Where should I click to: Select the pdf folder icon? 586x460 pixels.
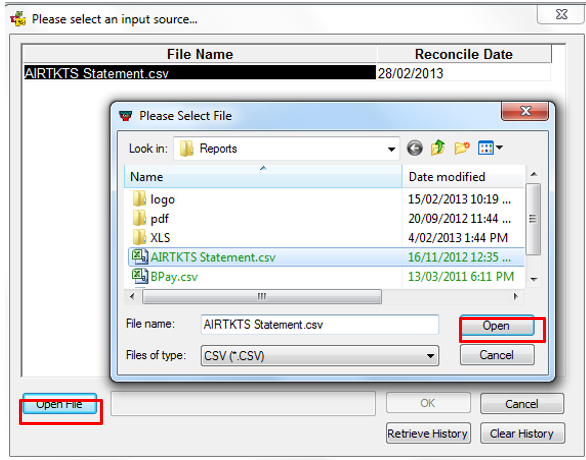139,218
